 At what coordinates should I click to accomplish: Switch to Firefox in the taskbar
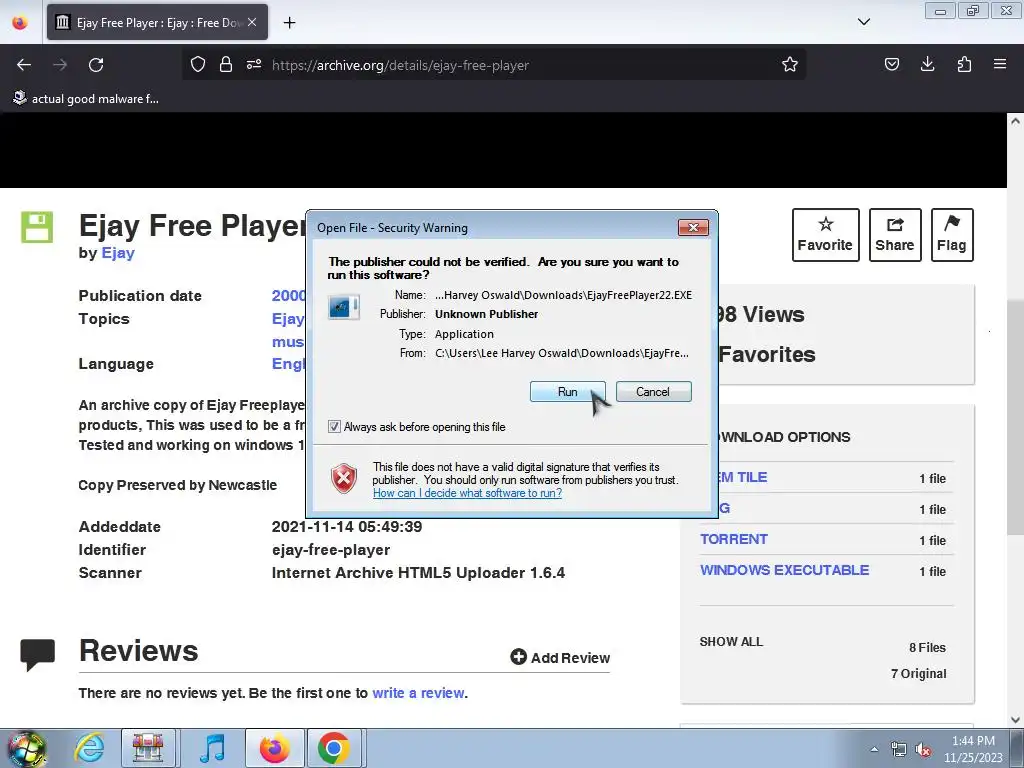274,748
